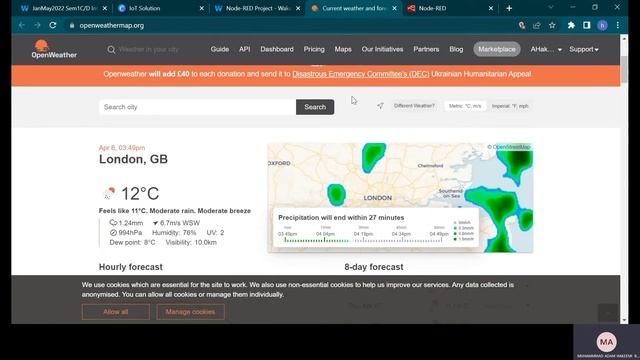
Task: Open a new browser tab
Action: click(509, 8)
